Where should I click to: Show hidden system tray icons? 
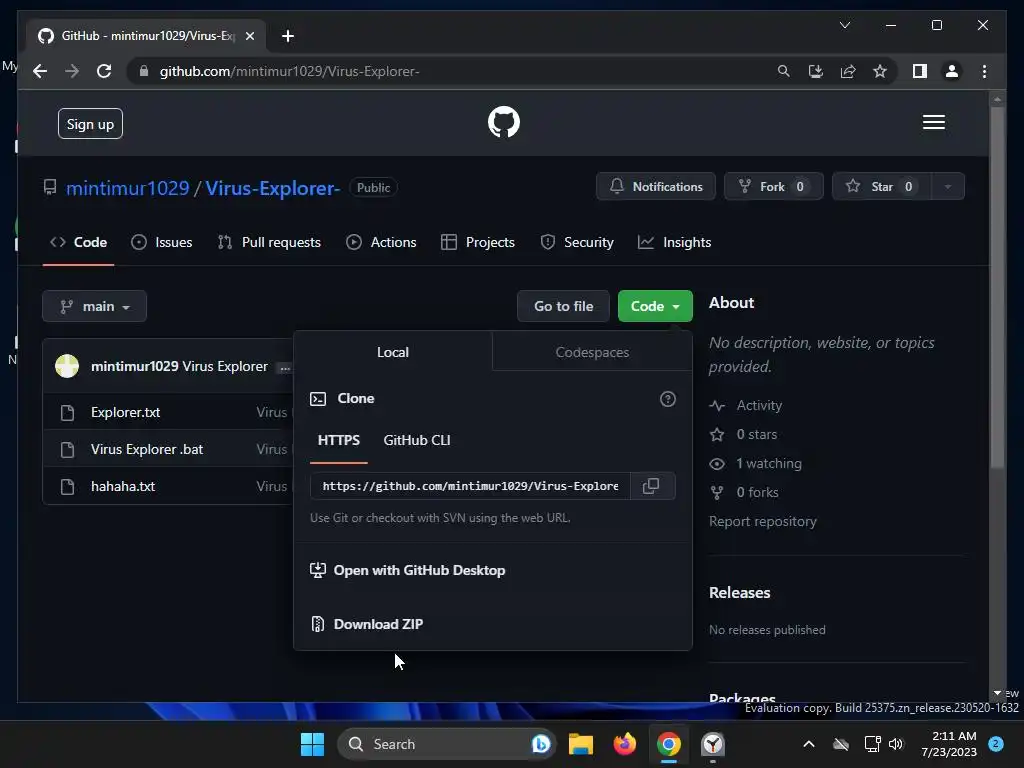808,744
